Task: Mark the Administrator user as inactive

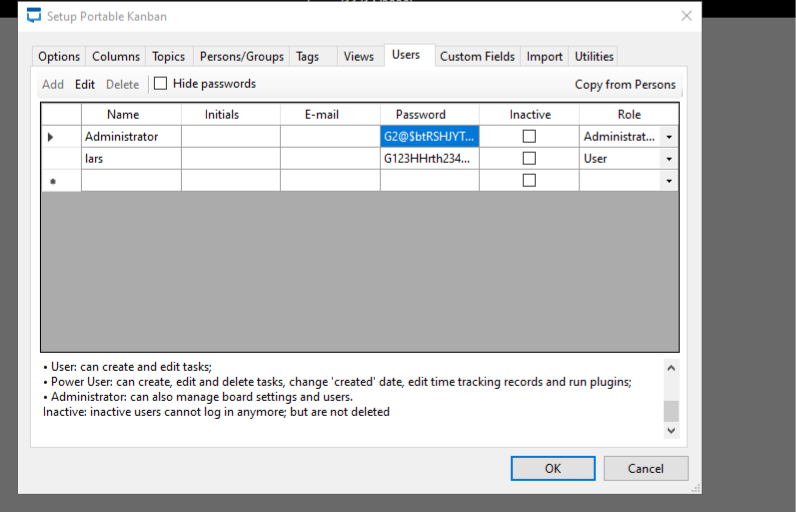Action: (x=529, y=136)
